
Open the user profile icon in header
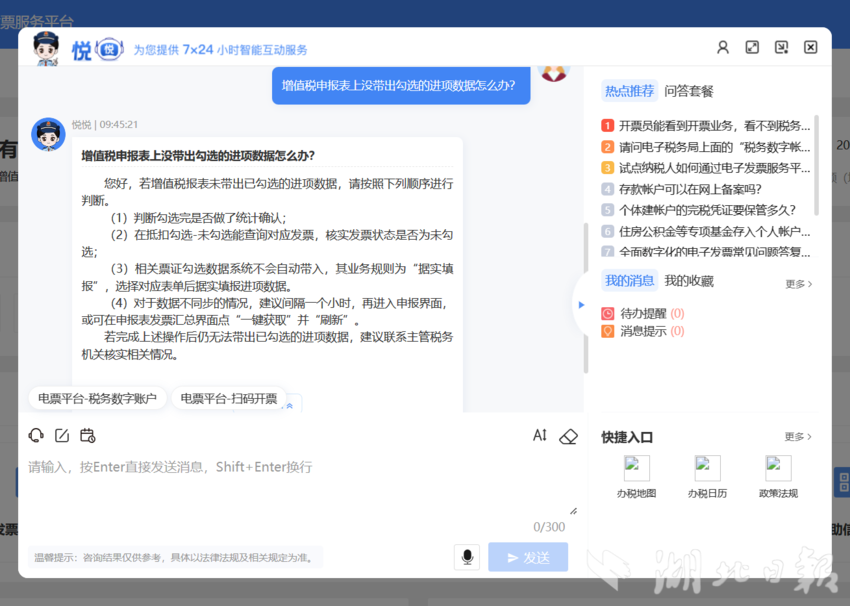coord(723,48)
